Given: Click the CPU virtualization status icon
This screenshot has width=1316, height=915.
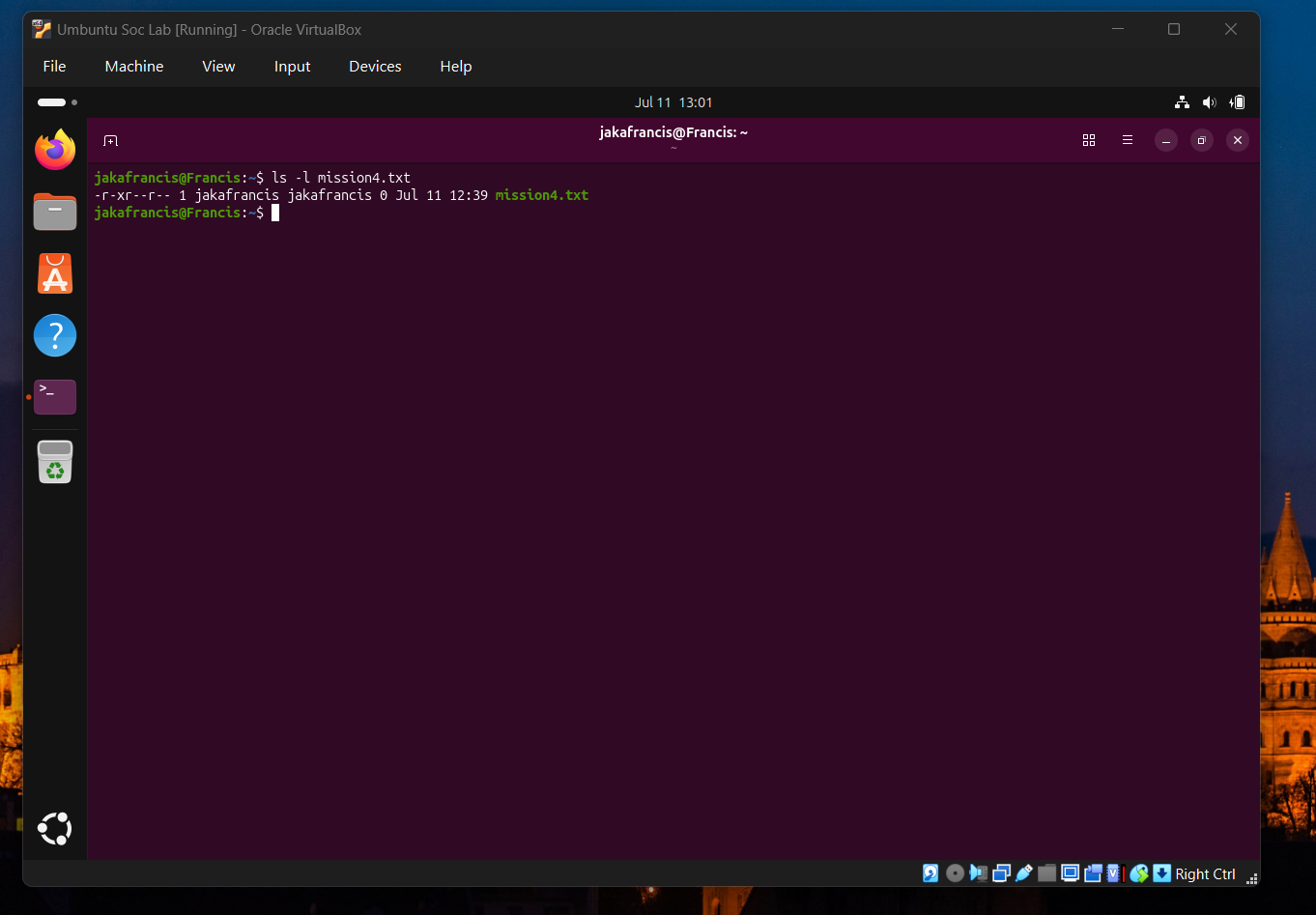Looking at the screenshot, I should pyautogui.click(x=1113, y=873).
